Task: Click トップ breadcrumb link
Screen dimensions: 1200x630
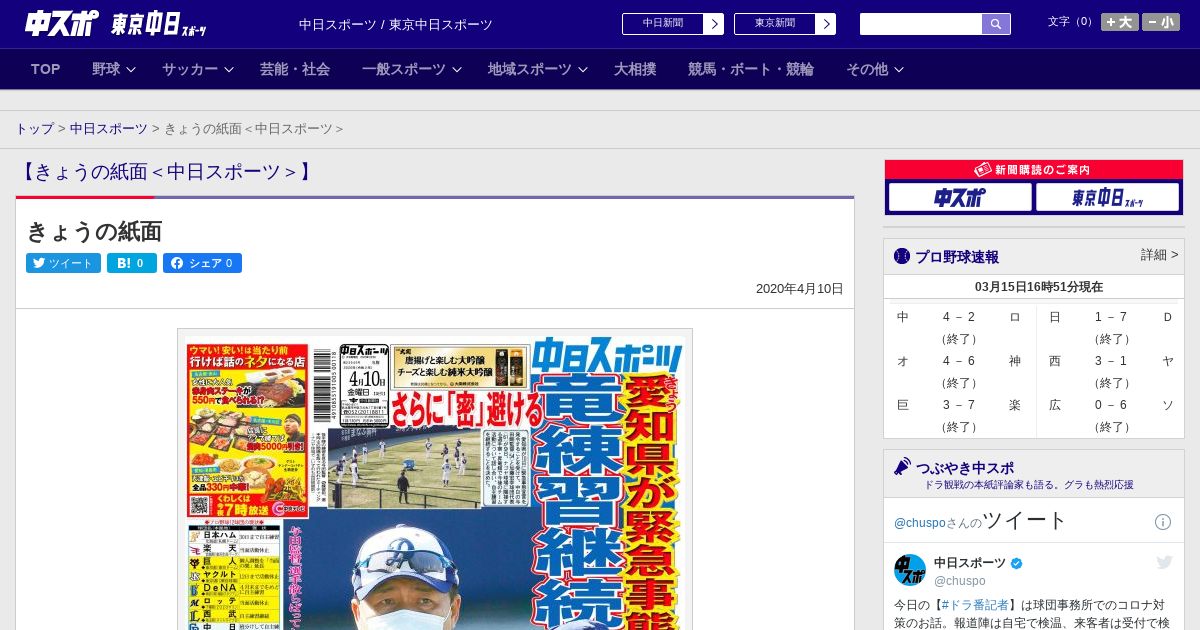Action: pos(34,129)
